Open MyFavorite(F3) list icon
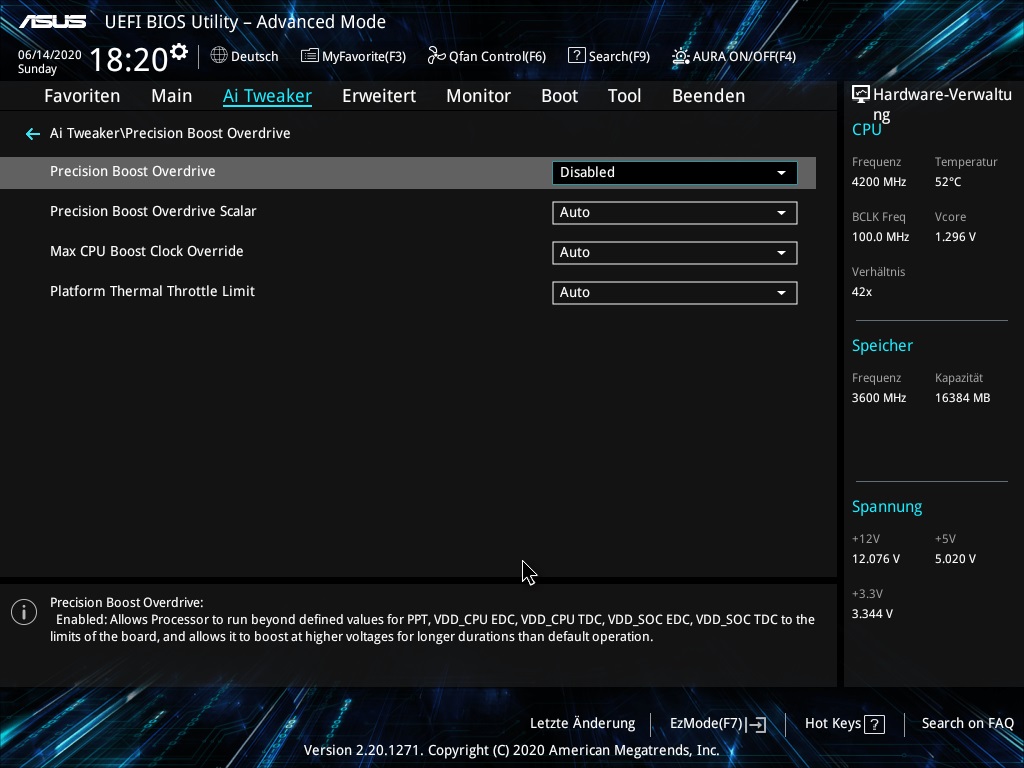The height and width of the screenshot is (768, 1024). (310, 56)
